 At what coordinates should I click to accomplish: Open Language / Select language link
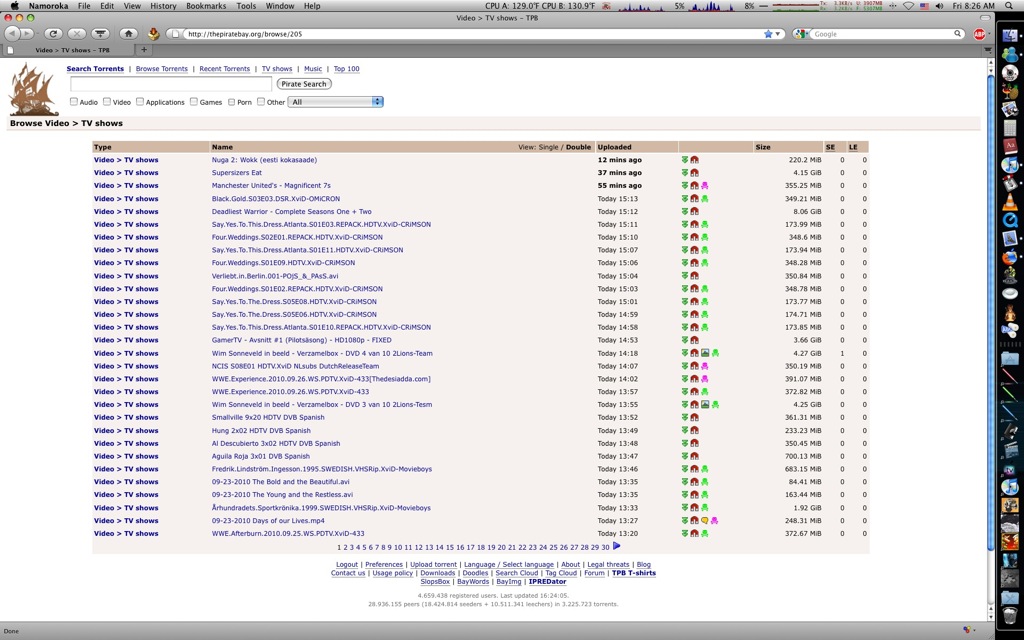point(509,564)
